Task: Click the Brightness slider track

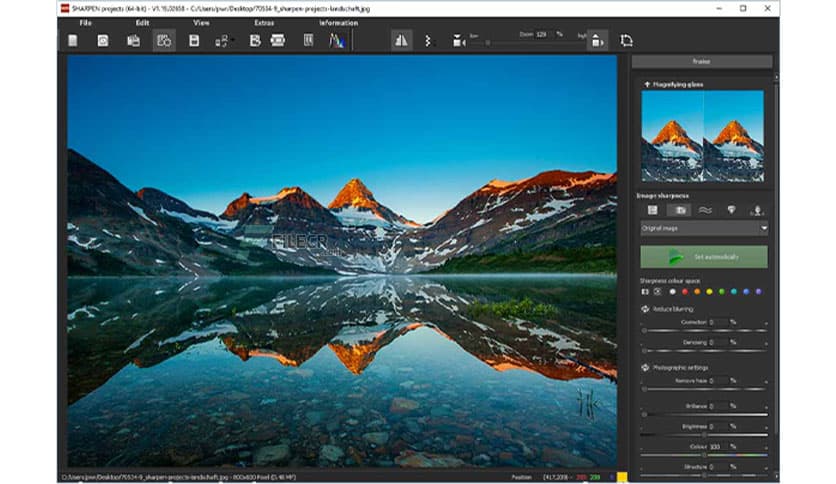Action: tap(704, 434)
